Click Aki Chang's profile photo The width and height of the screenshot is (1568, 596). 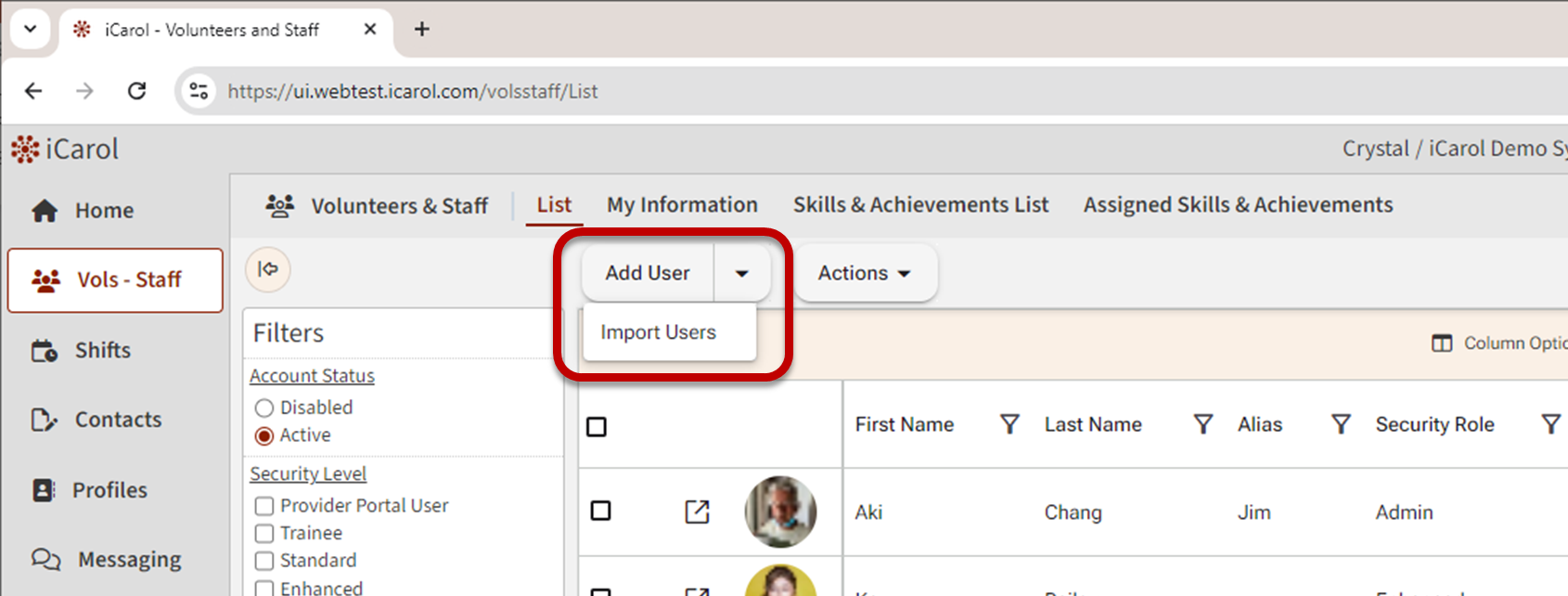click(x=780, y=512)
